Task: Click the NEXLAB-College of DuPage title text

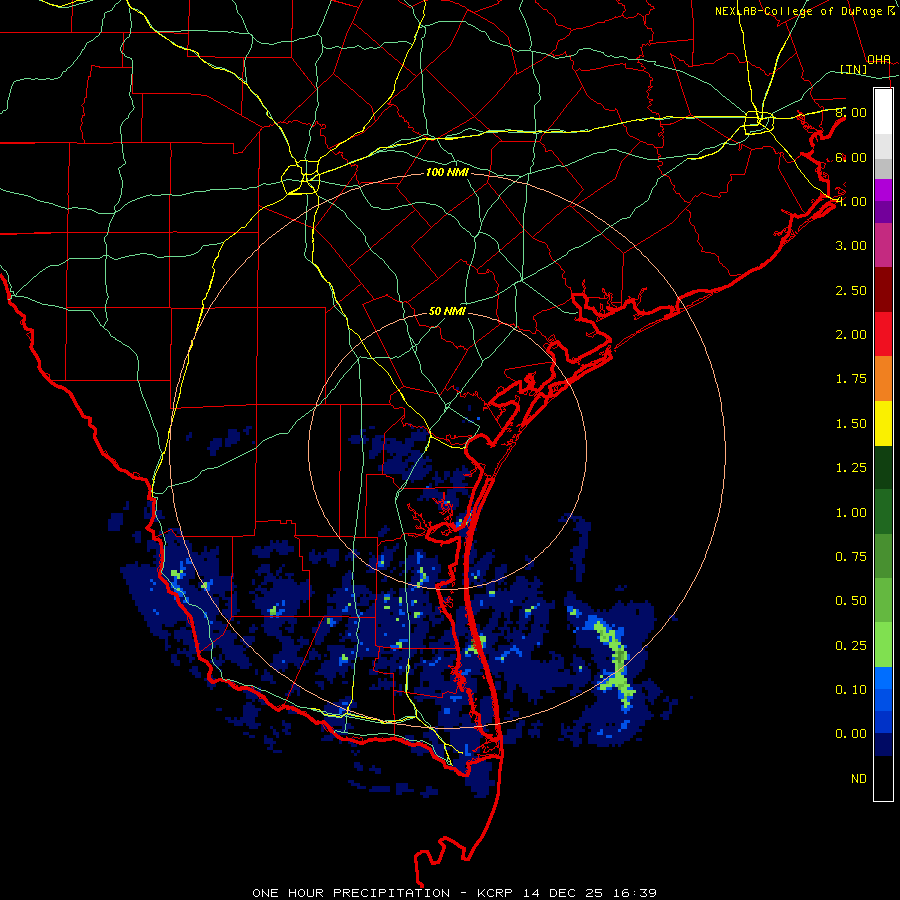Action: (x=798, y=11)
